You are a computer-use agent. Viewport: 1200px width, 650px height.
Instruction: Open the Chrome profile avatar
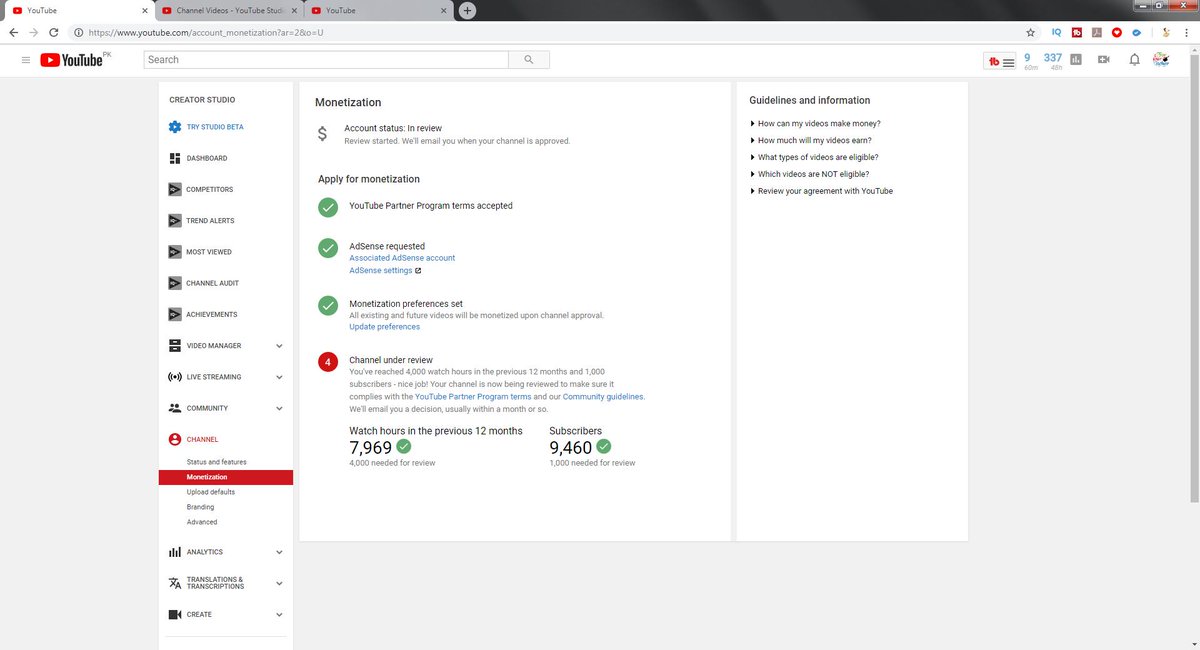click(x=1166, y=32)
